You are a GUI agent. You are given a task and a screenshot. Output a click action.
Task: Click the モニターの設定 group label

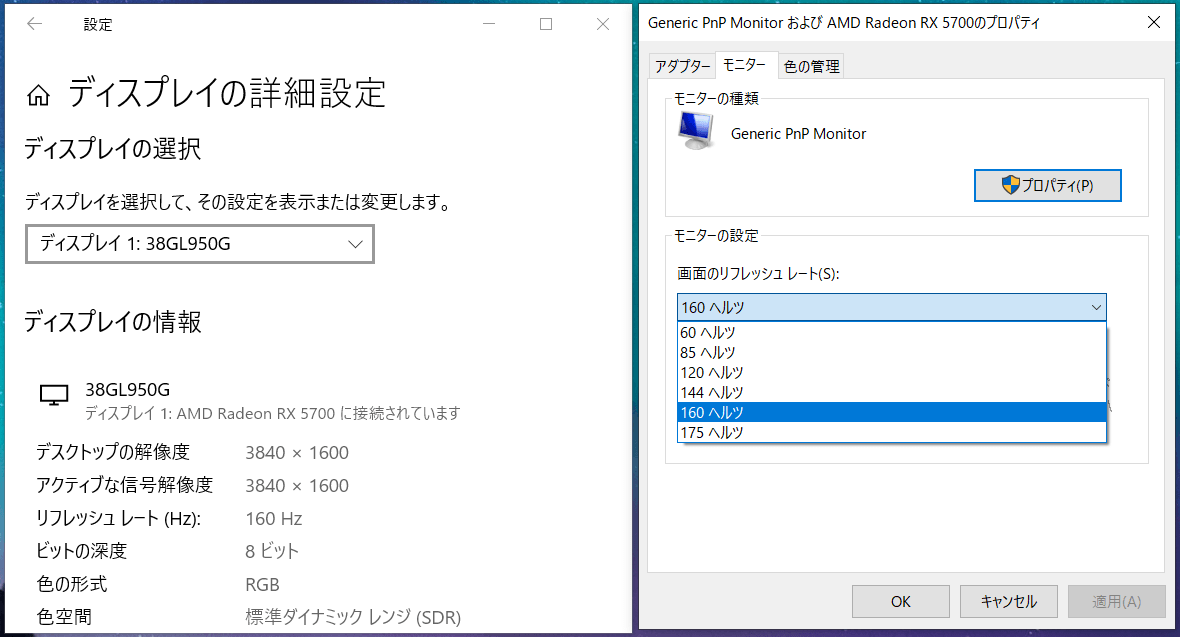click(x=716, y=236)
